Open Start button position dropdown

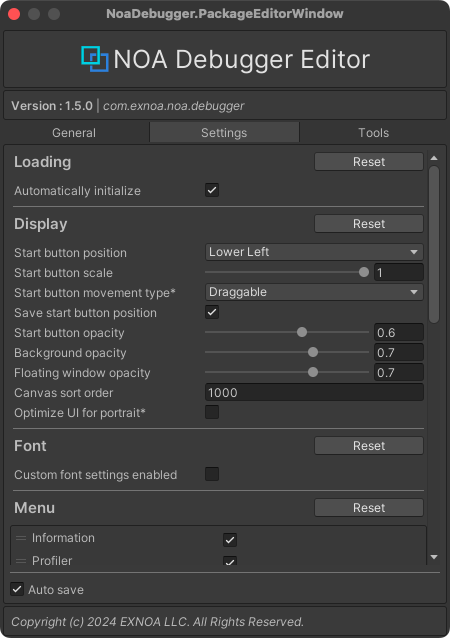coord(314,252)
